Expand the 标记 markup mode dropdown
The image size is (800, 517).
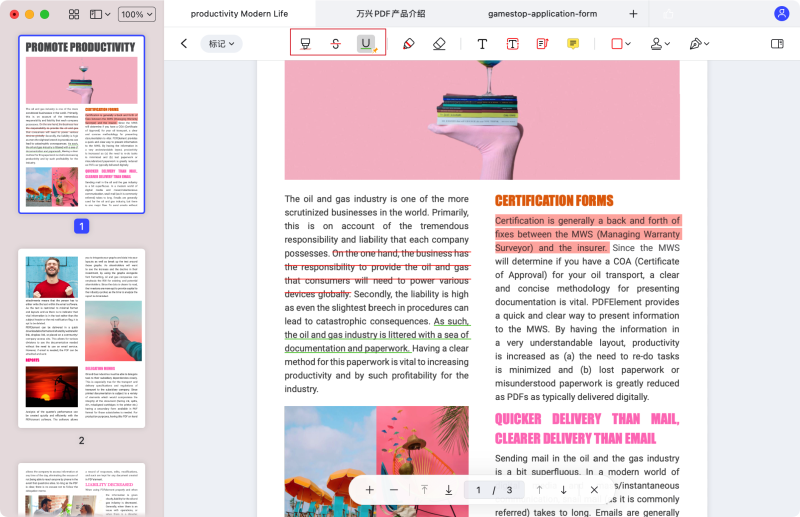221,44
